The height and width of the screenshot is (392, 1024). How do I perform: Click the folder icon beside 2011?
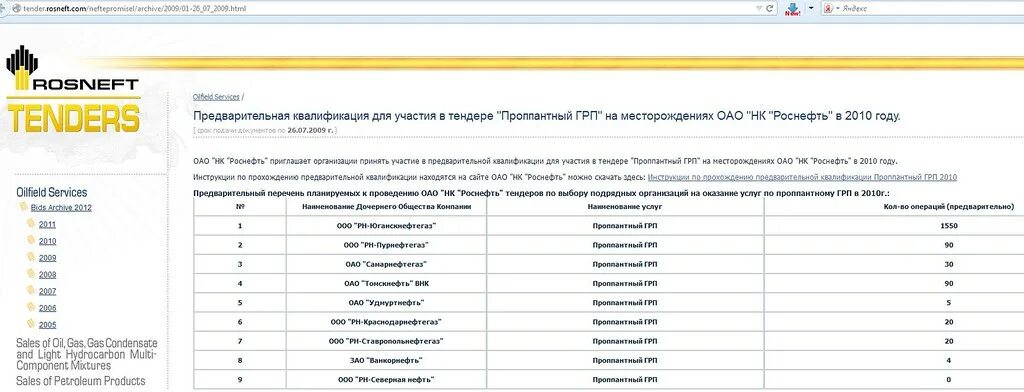click(31, 223)
